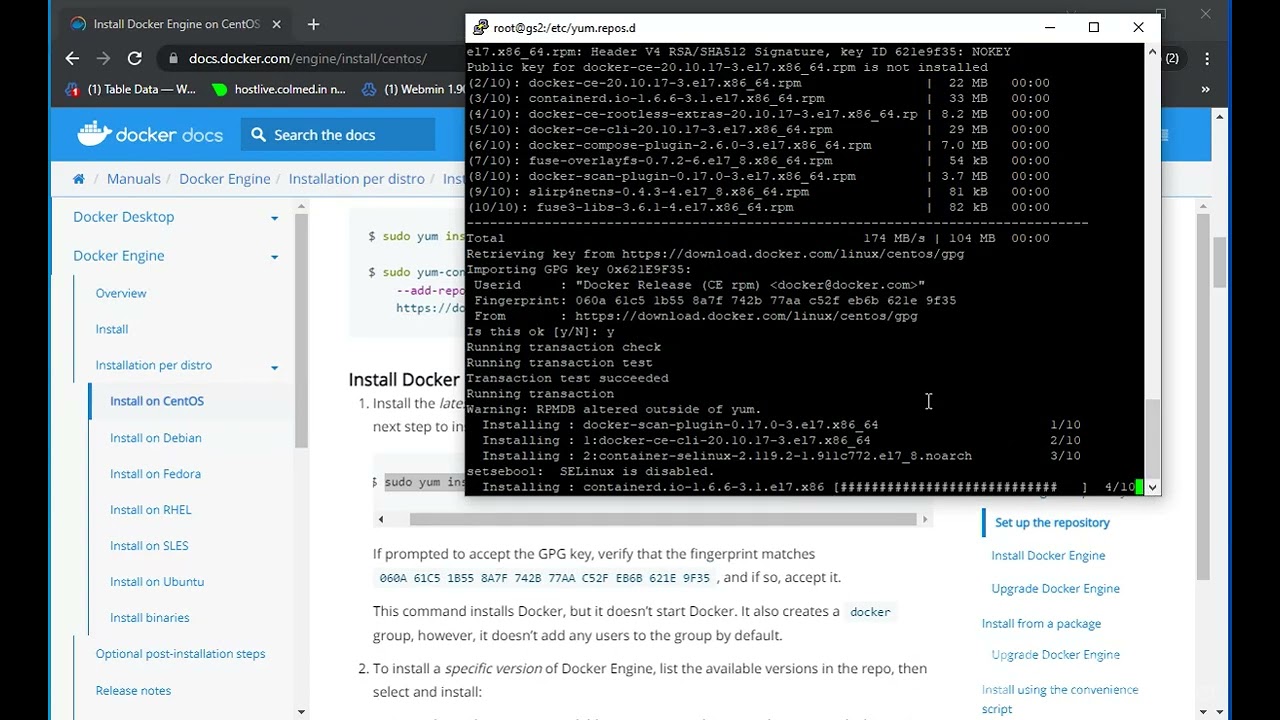Open the Chrome three-dot menu
Screen dimensions: 1280x720
click(1207, 58)
